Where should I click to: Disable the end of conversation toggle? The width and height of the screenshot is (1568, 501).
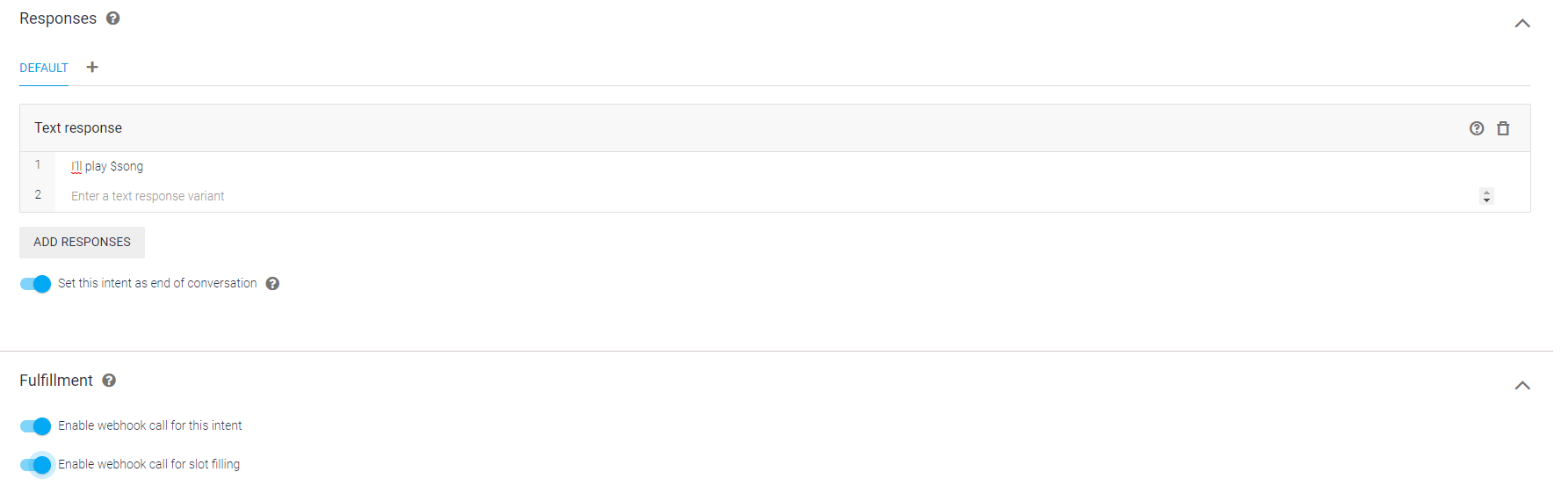click(36, 284)
